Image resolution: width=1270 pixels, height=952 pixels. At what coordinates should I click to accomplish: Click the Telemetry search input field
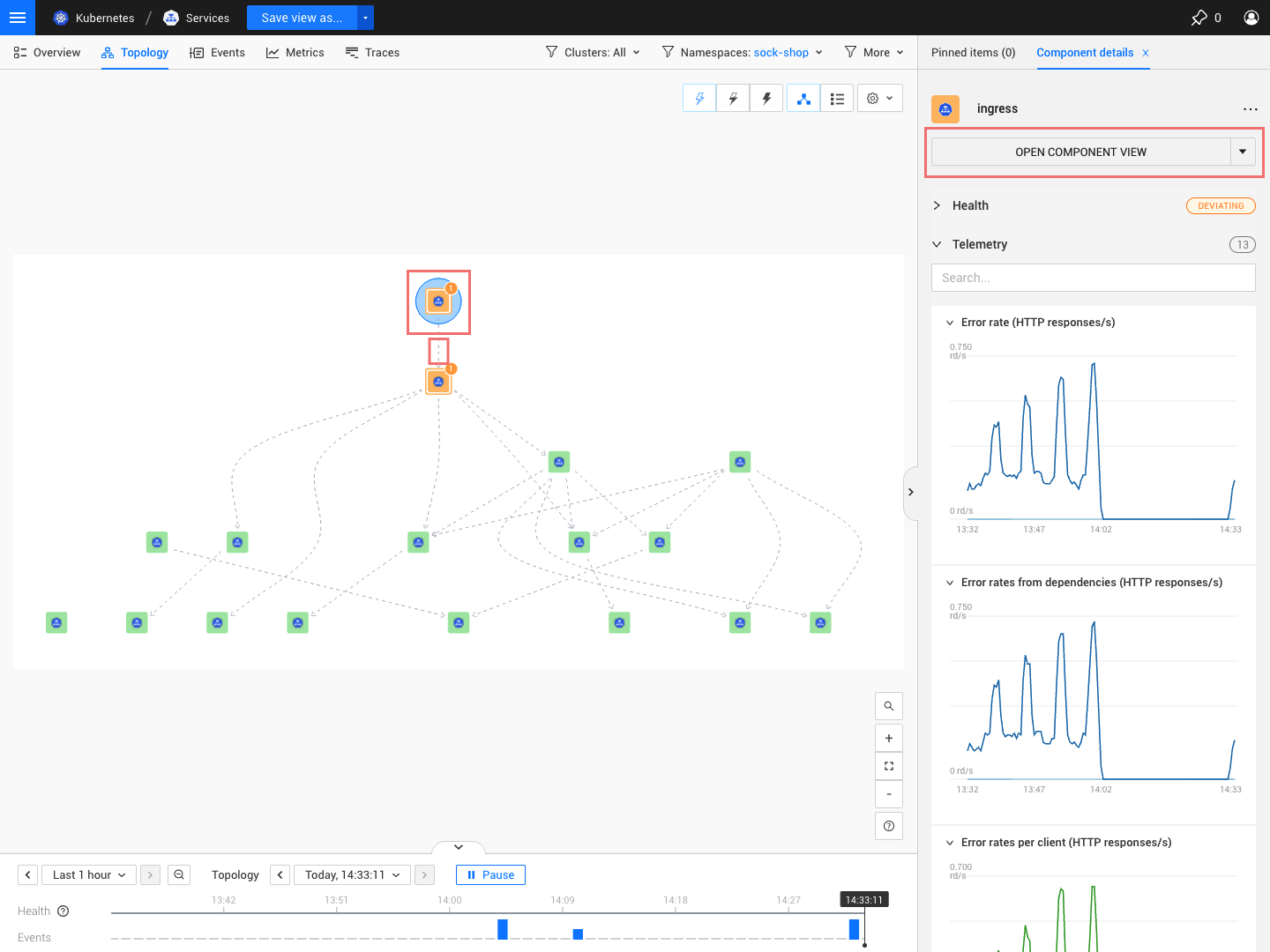(1093, 278)
